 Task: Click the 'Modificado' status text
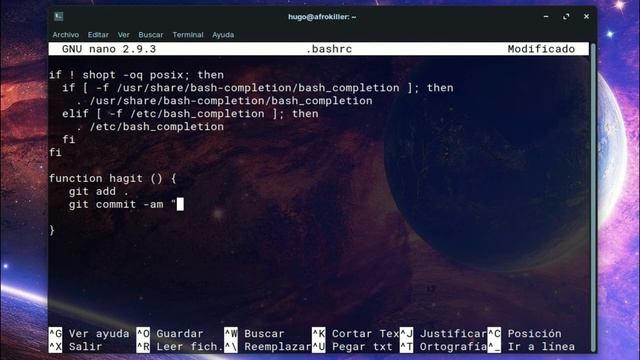[x=541, y=49]
